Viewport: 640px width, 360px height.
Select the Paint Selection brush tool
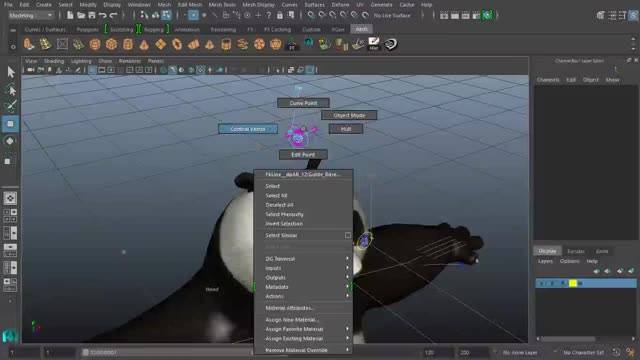[11, 105]
